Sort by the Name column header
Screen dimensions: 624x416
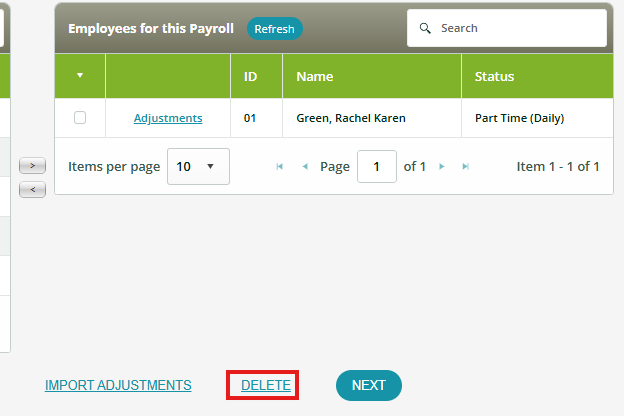pyautogui.click(x=315, y=76)
